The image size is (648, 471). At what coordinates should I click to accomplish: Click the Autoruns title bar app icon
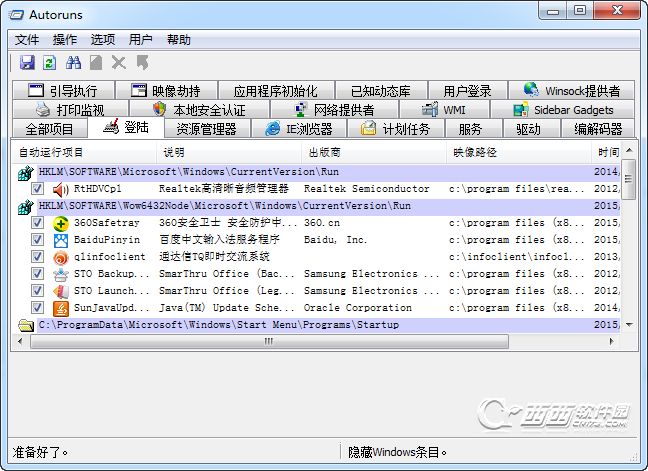17,15
